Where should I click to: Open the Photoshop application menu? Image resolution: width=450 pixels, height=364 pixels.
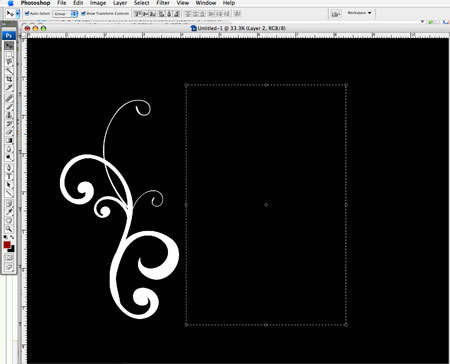click(x=35, y=3)
